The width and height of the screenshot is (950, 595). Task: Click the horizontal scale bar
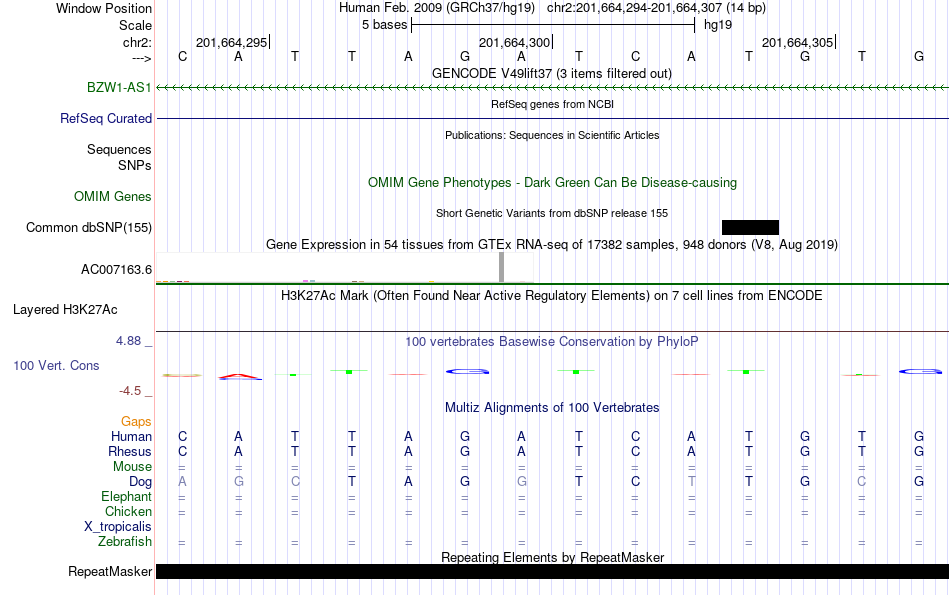553,25
